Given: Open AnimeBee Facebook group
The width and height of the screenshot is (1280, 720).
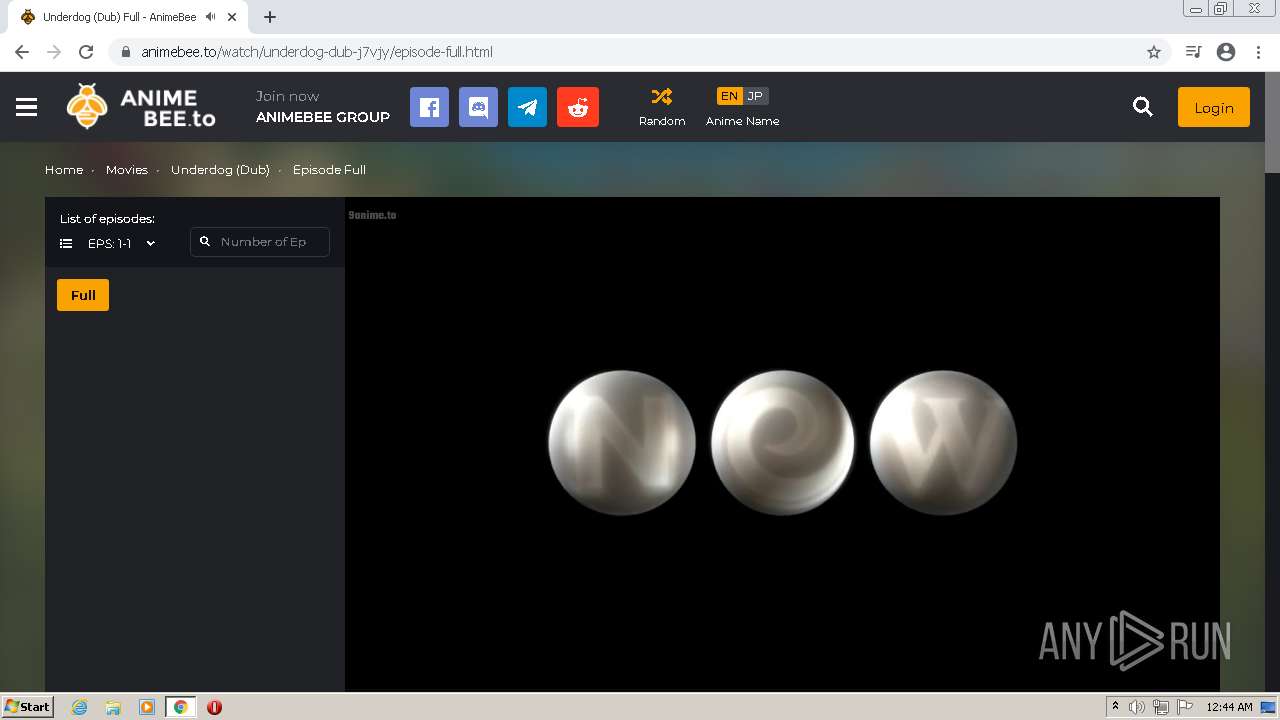Looking at the screenshot, I should point(429,107).
